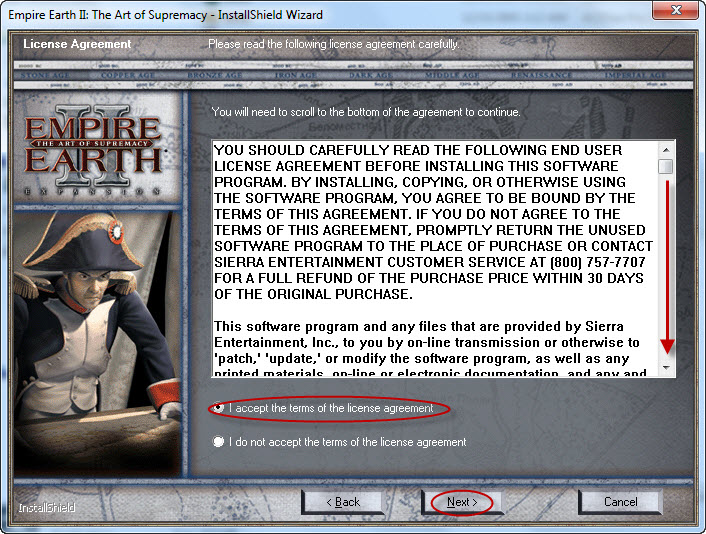Click the 'License Agreement' heading text

pos(77,44)
